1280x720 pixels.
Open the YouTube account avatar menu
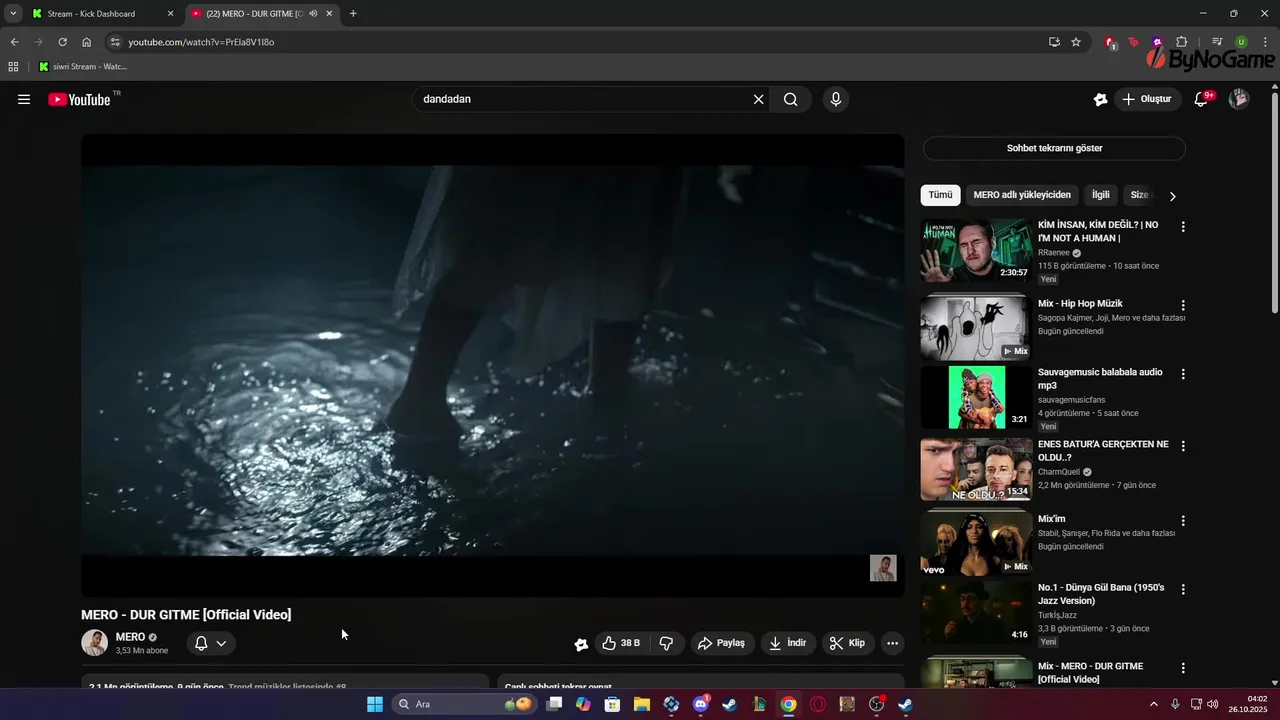click(x=1239, y=99)
